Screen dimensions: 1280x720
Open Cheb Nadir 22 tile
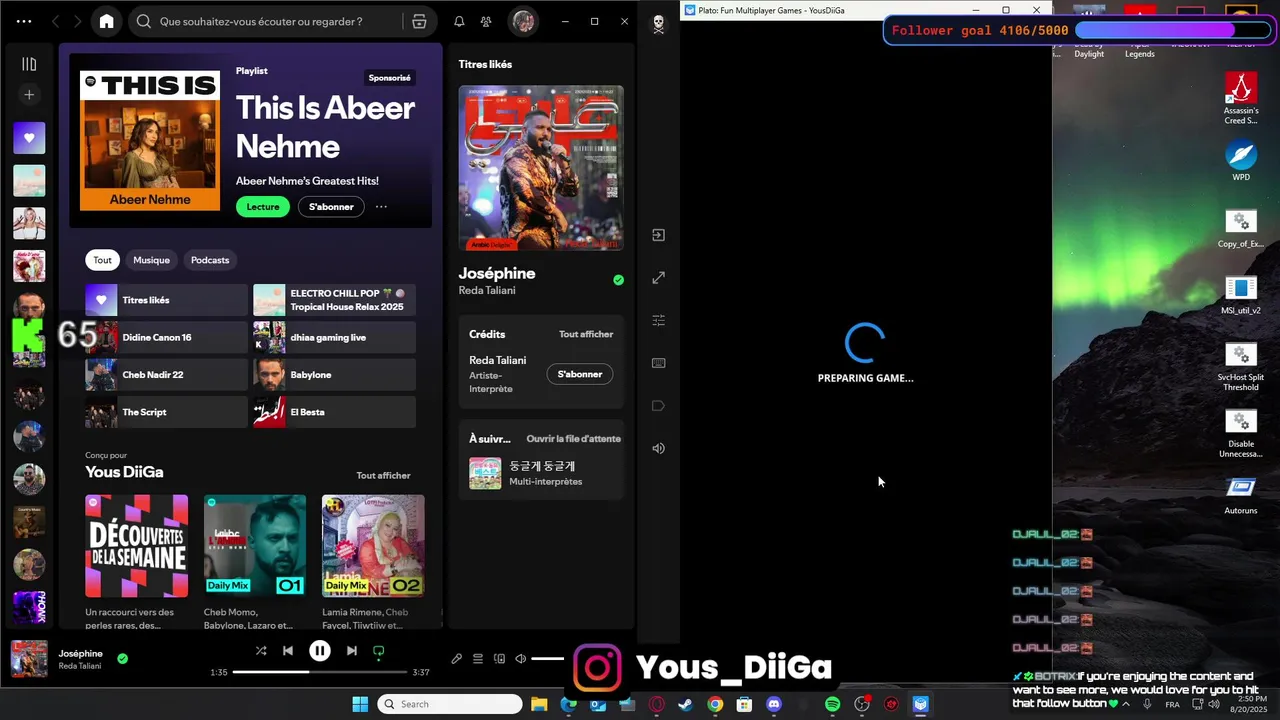click(x=166, y=374)
